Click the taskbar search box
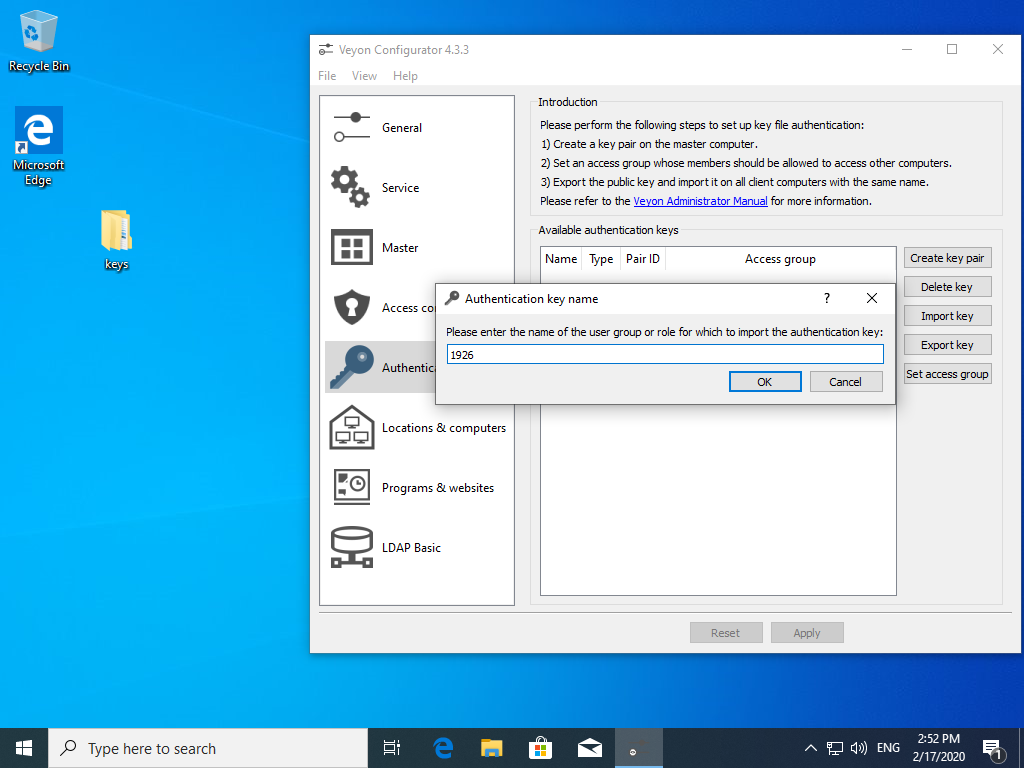 208,748
